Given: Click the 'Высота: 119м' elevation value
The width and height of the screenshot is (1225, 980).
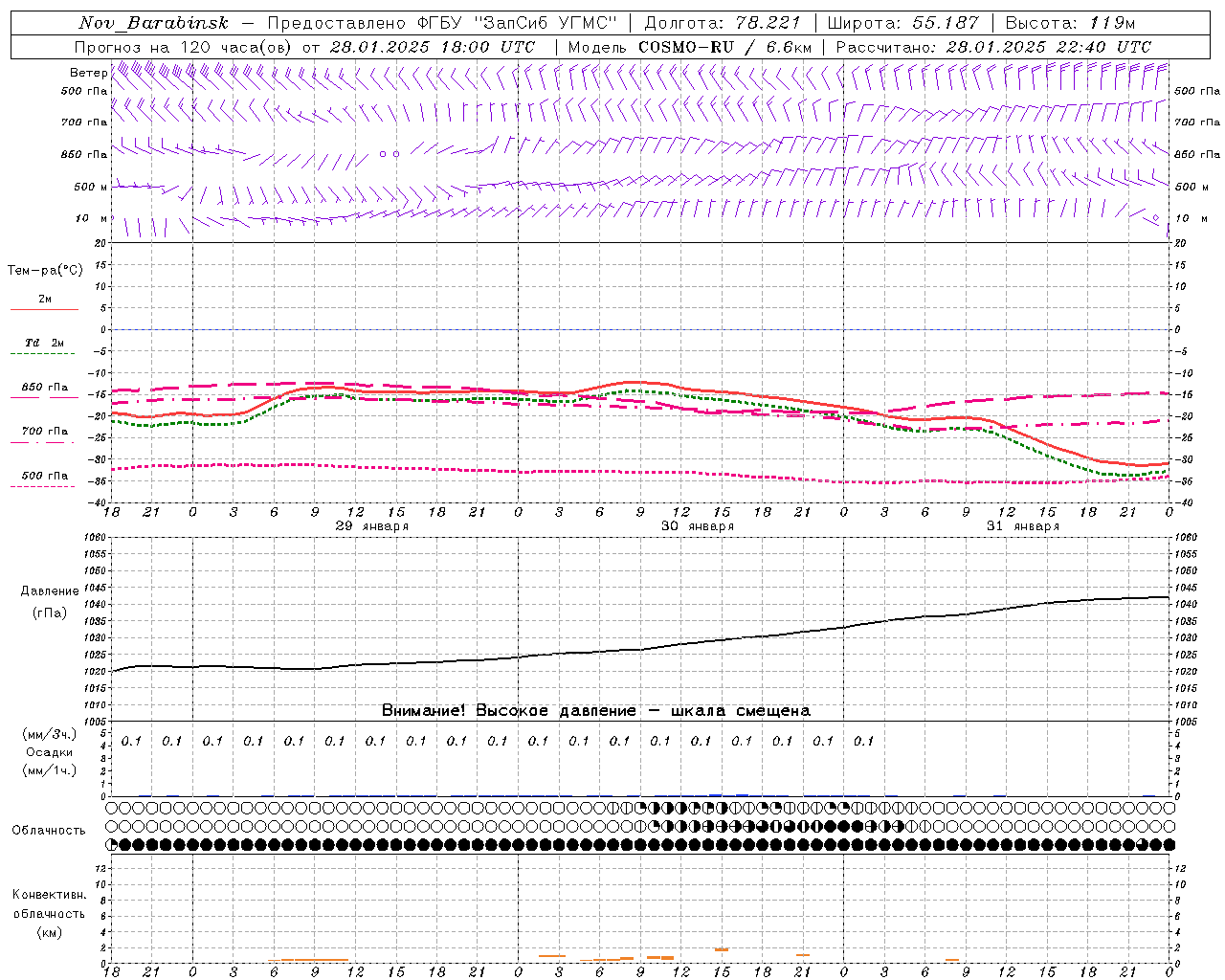Looking at the screenshot, I should [1070, 23].
